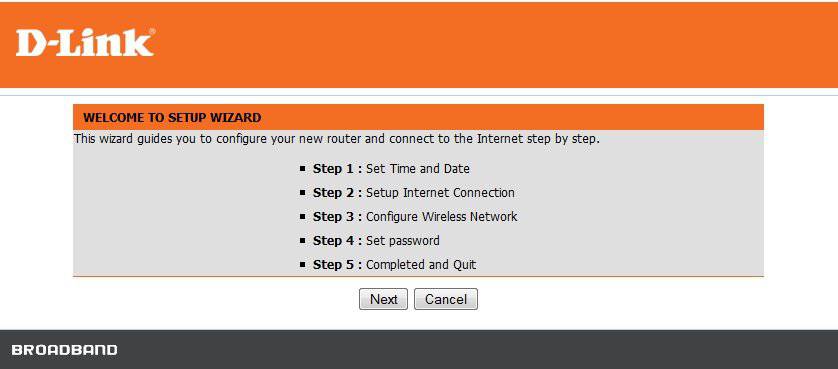Image resolution: width=838 pixels, height=369 pixels.
Task: Click Step 5 Completed and Quit
Action: click(394, 265)
